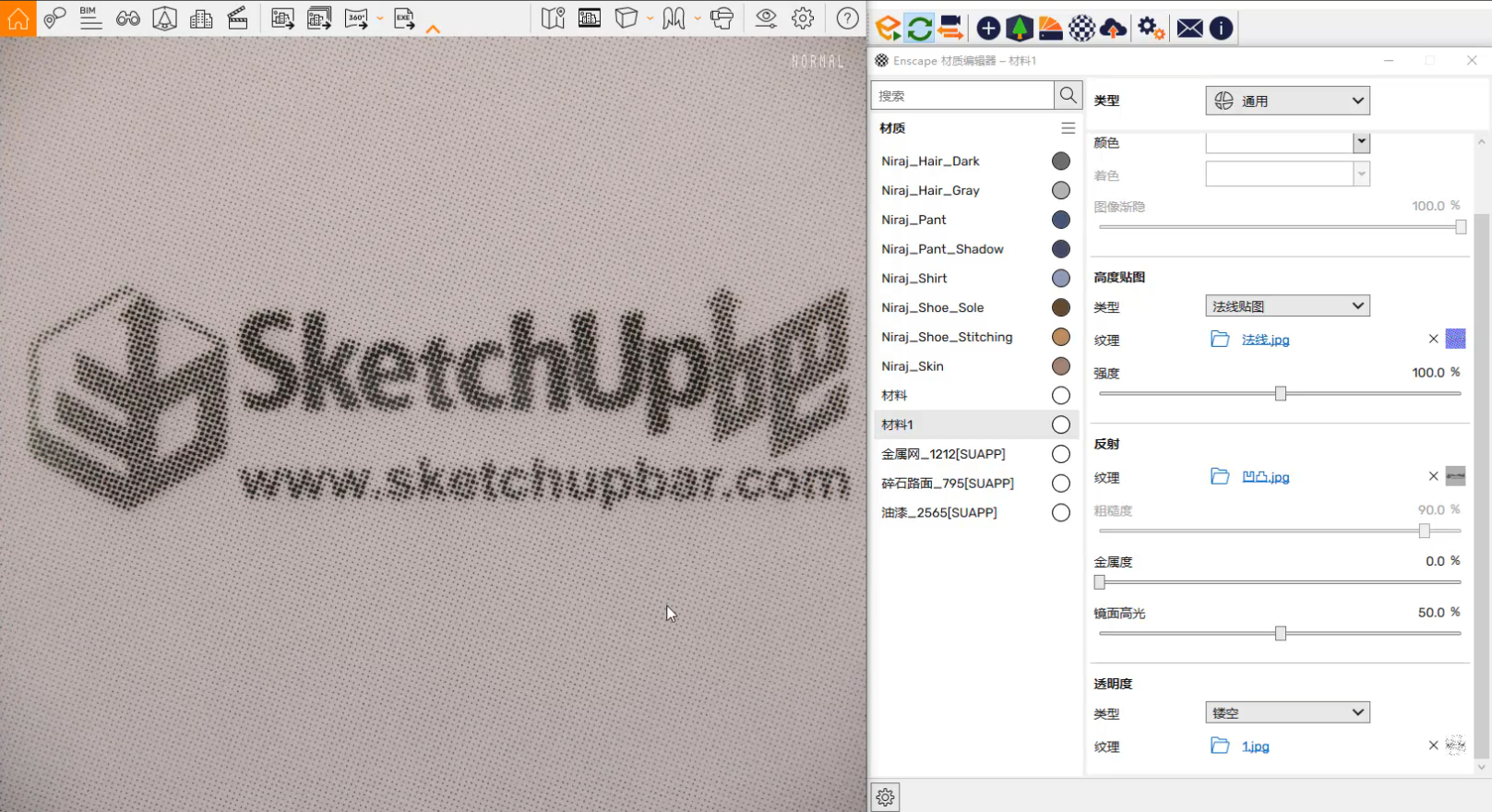
Task: Click the cloud upload icon
Action: 1114,29
